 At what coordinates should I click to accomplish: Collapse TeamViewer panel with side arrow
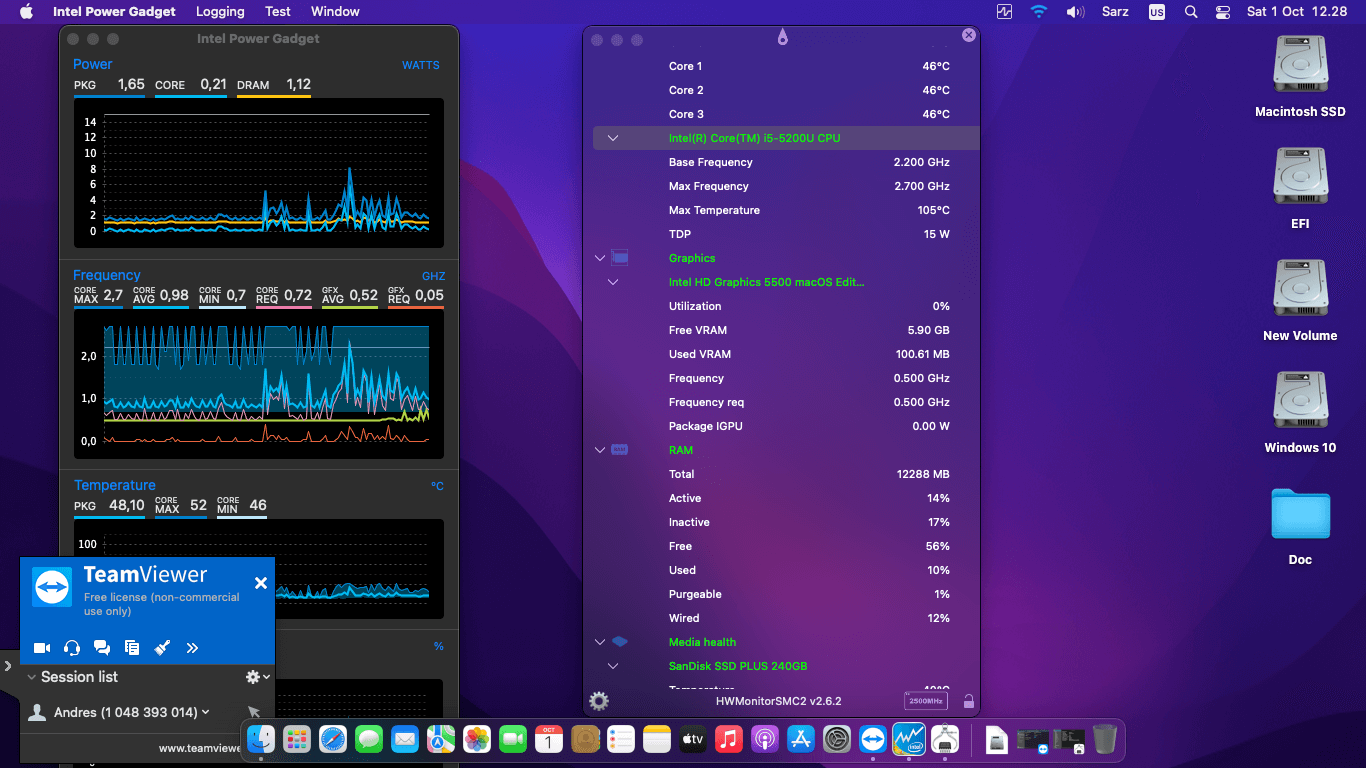pos(8,664)
